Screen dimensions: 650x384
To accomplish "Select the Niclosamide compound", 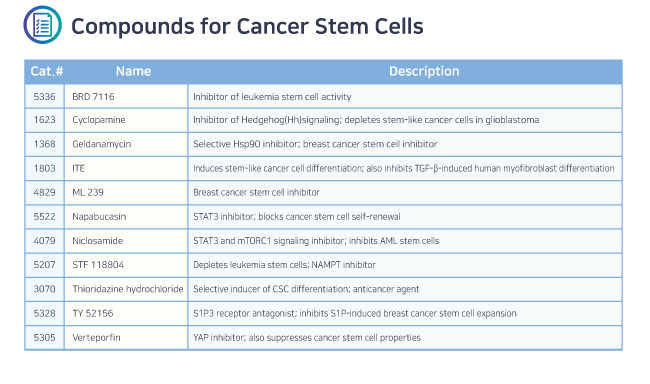I will 97,241.
